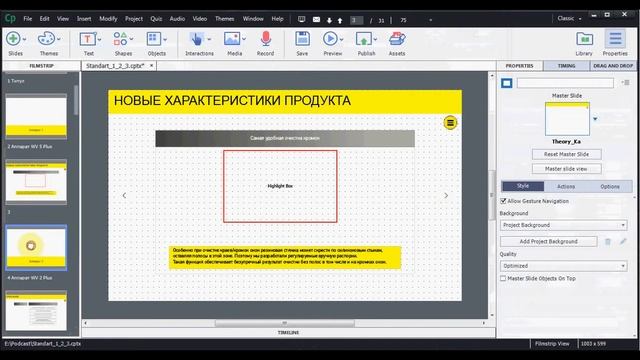Toggle Allow Gesture Navigation checkbox
640x360 pixels.
coord(503,201)
